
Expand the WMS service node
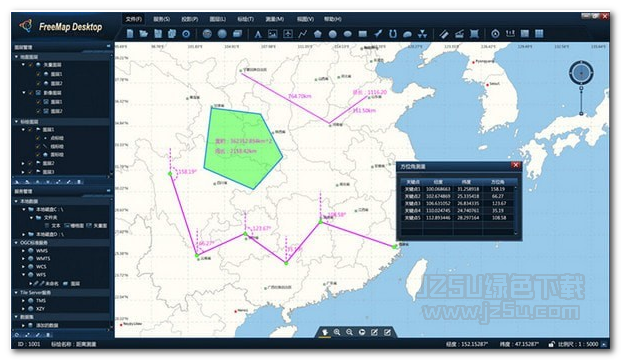click(23, 251)
